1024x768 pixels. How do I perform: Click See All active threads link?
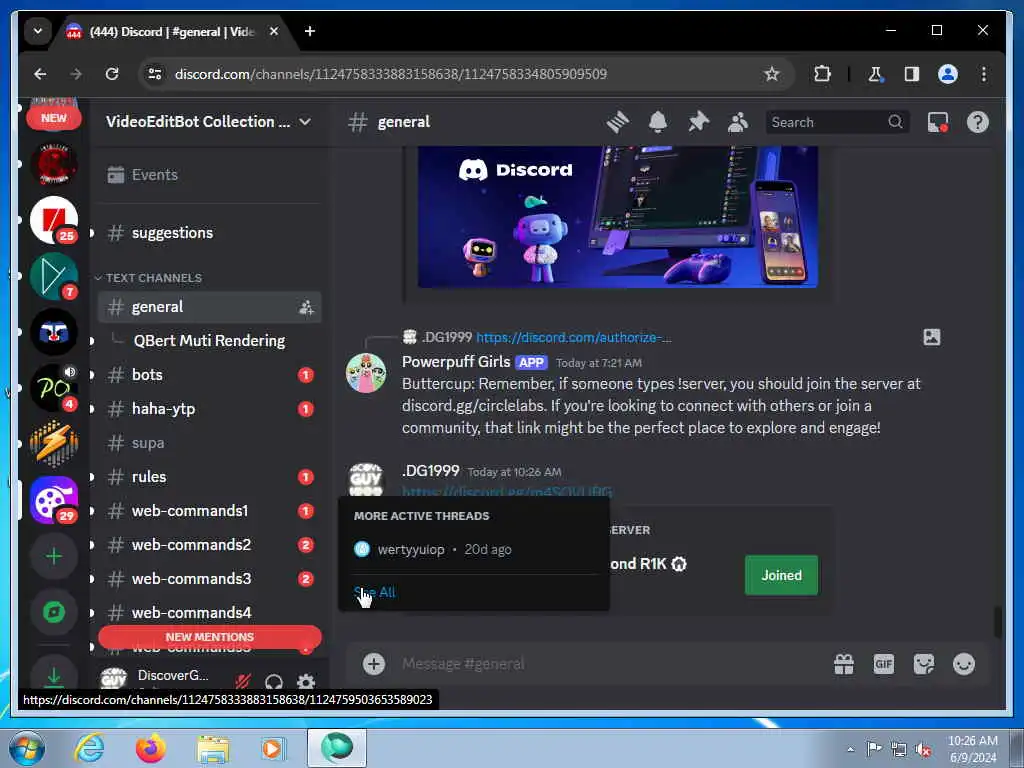point(374,592)
